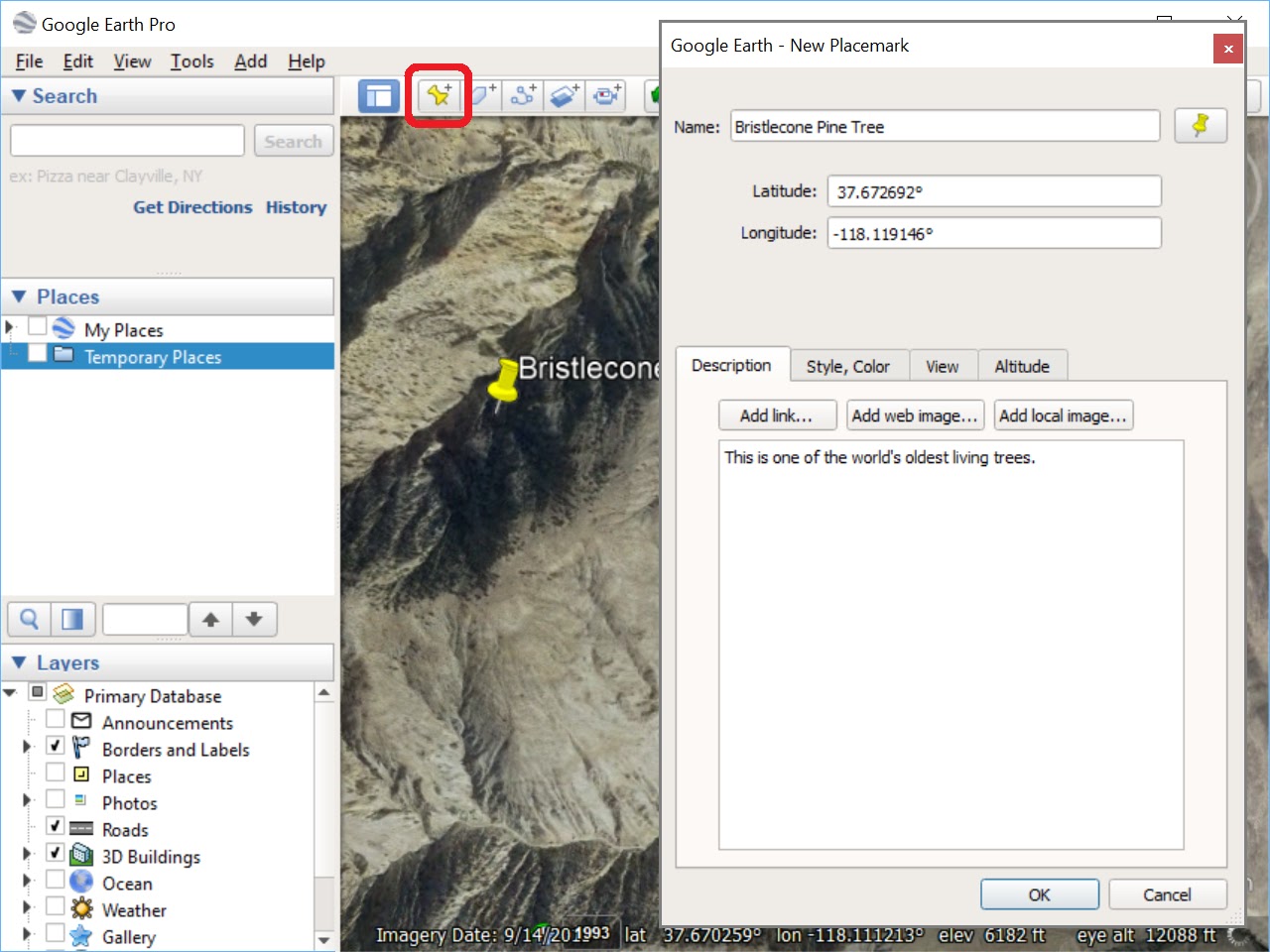Collapse the Places panel triangle
The width and height of the screenshot is (1270, 952).
(x=18, y=297)
